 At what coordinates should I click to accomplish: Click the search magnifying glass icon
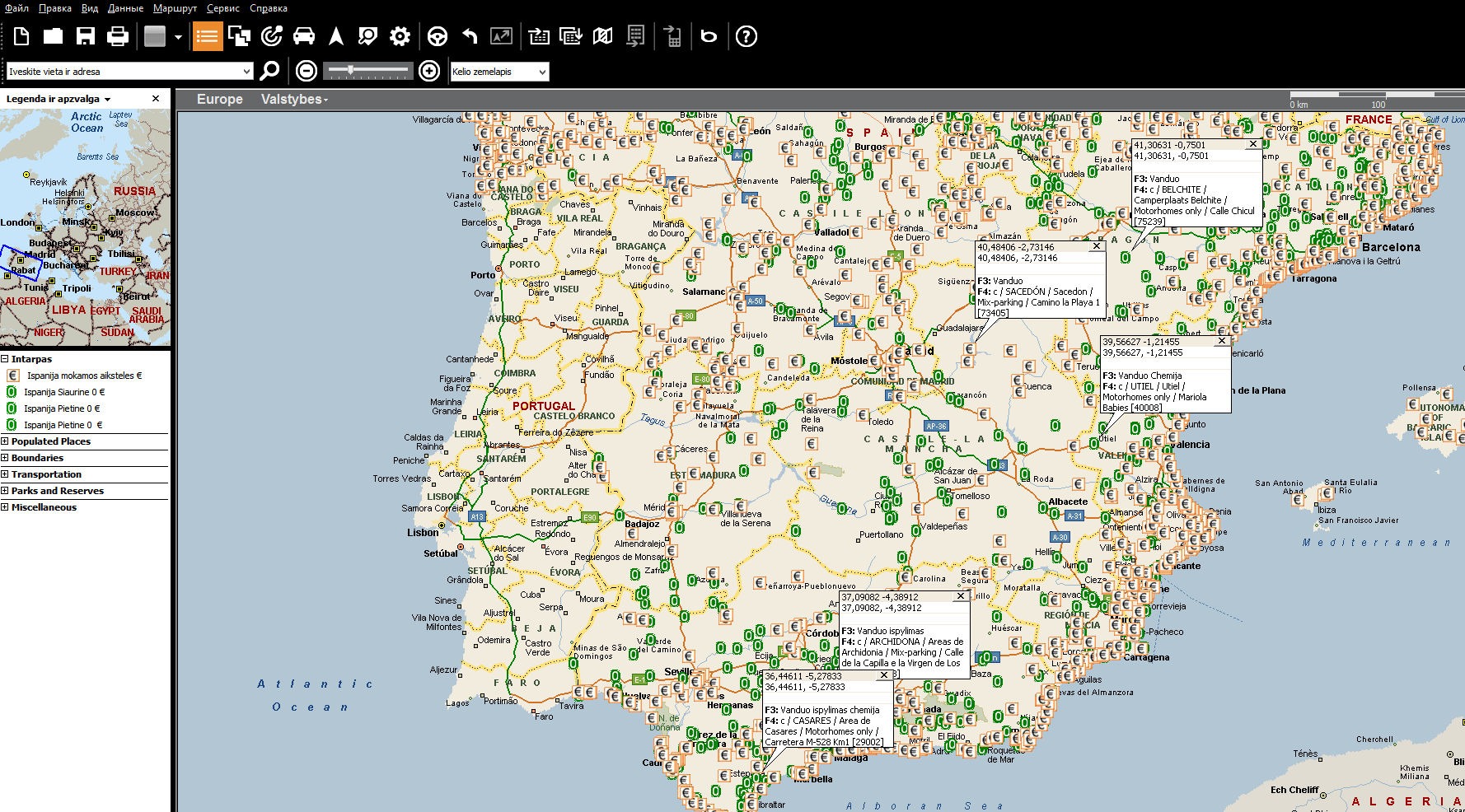click(x=269, y=71)
